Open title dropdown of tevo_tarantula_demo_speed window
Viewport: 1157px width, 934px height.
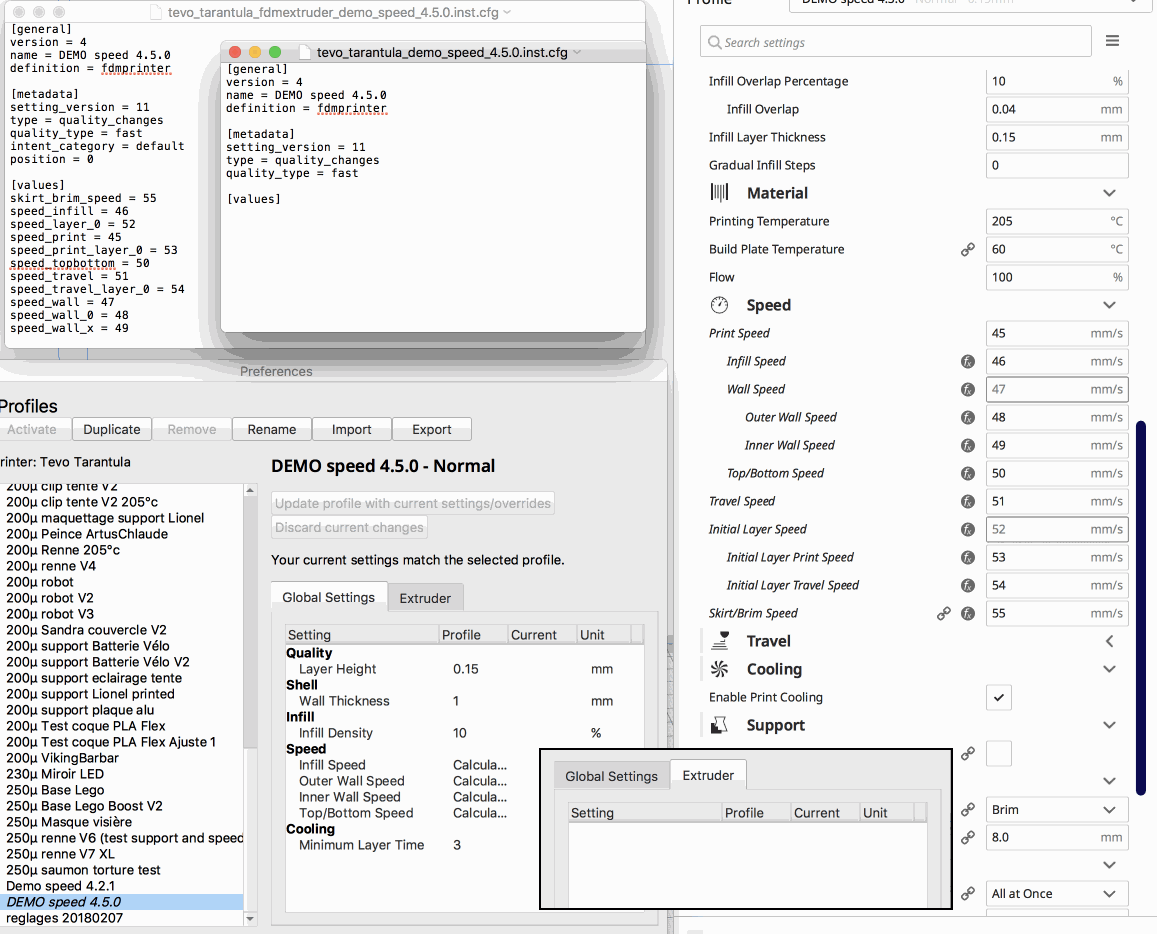pyautogui.click(x=577, y=52)
